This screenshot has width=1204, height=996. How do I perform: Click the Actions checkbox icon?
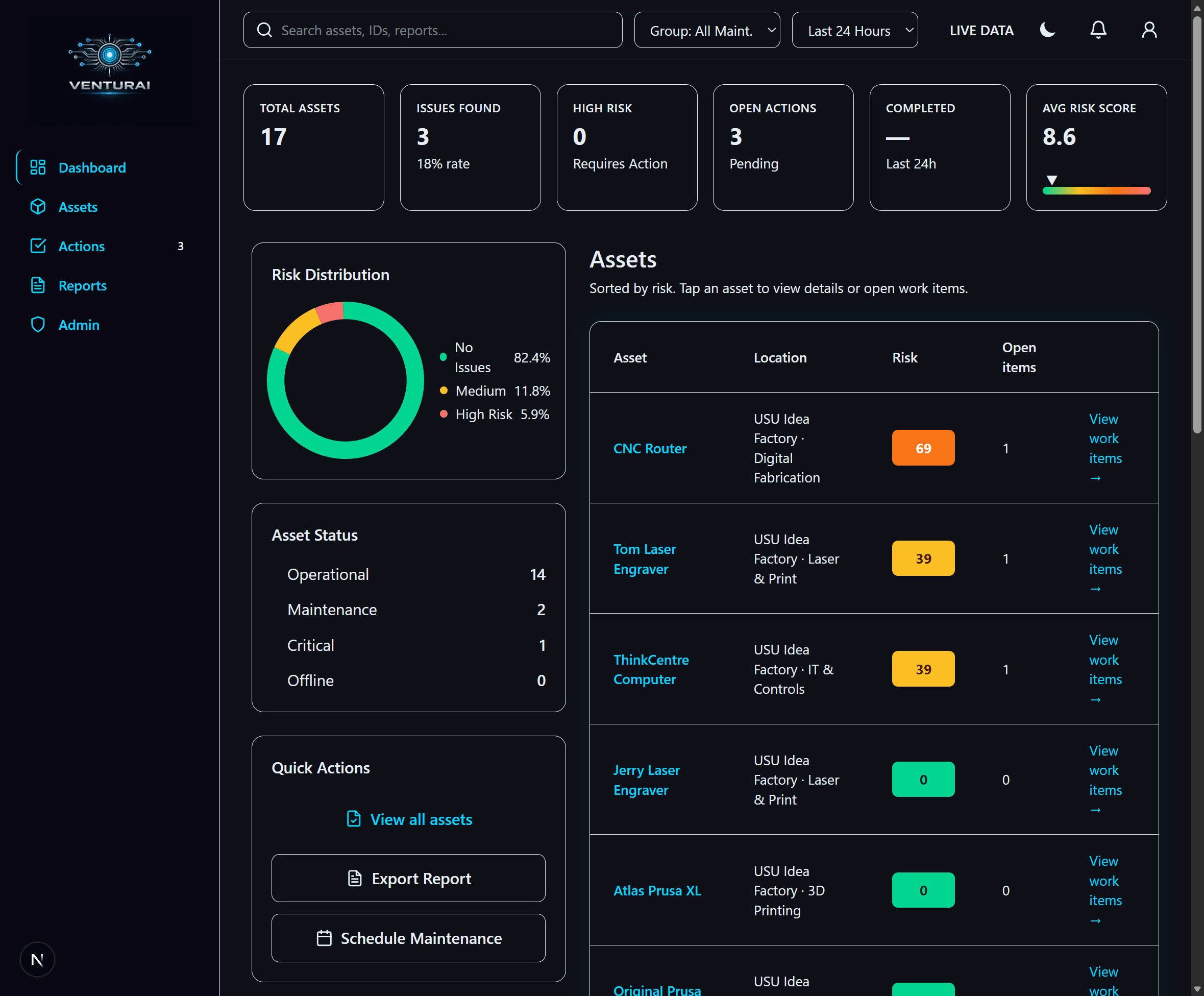[38, 246]
